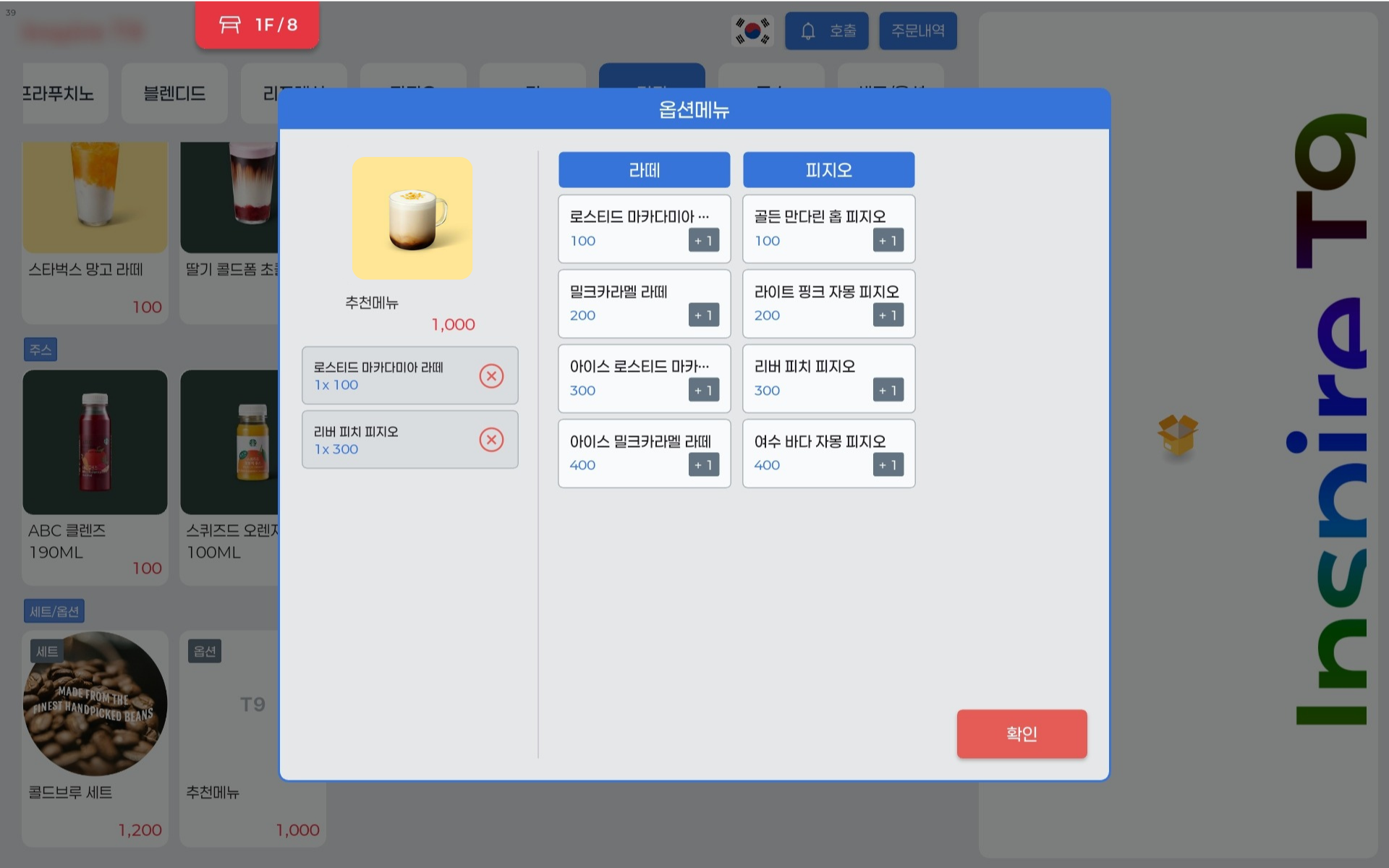1389x868 pixels.
Task: Add one 여수 바다 자몽 피지오
Action: click(x=888, y=465)
